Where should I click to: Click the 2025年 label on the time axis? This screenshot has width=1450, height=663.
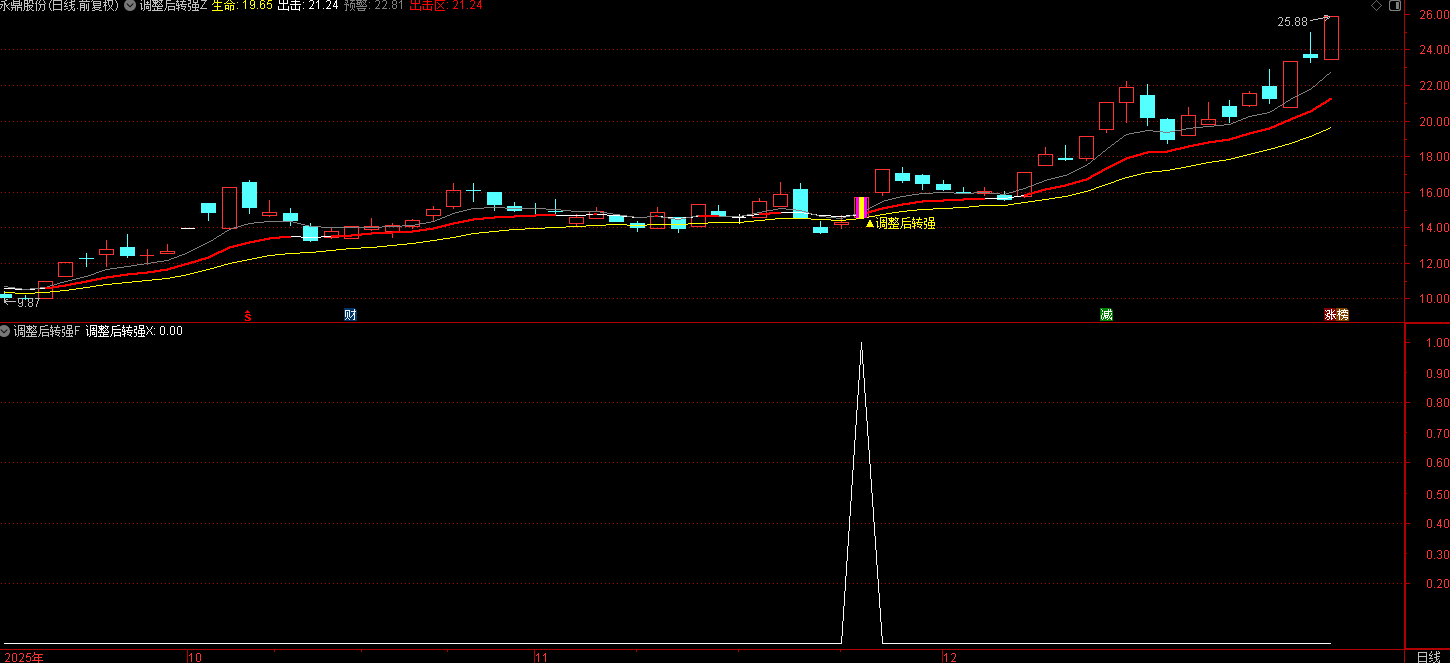pyautogui.click(x=22, y=657)
